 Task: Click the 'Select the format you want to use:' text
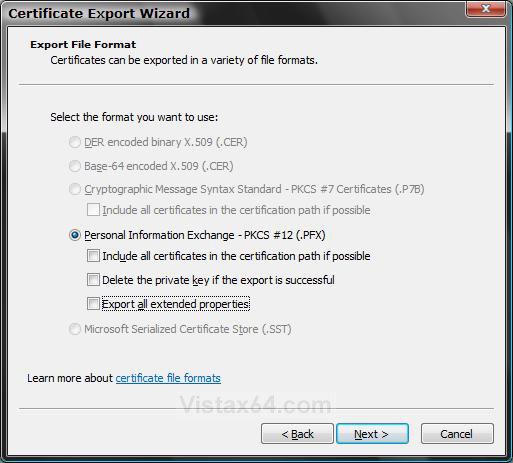coord(134,117)
